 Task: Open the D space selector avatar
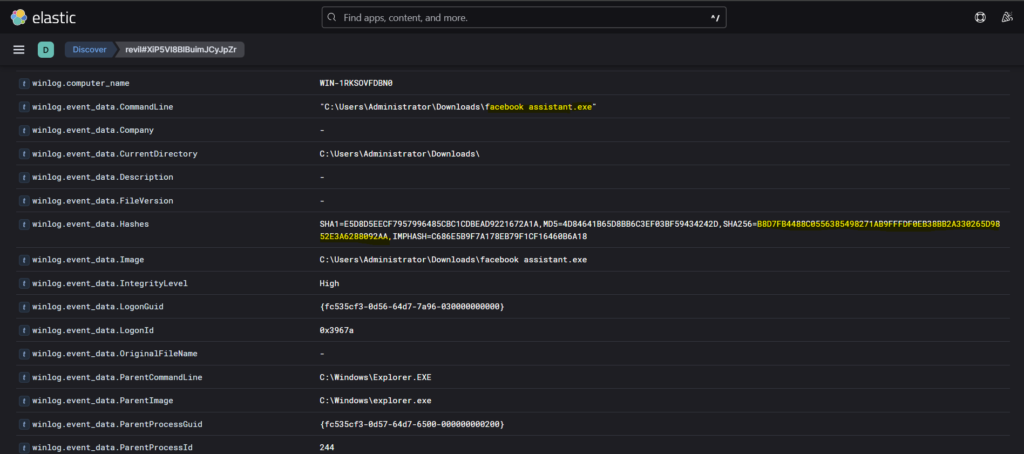tap(45, 49)
